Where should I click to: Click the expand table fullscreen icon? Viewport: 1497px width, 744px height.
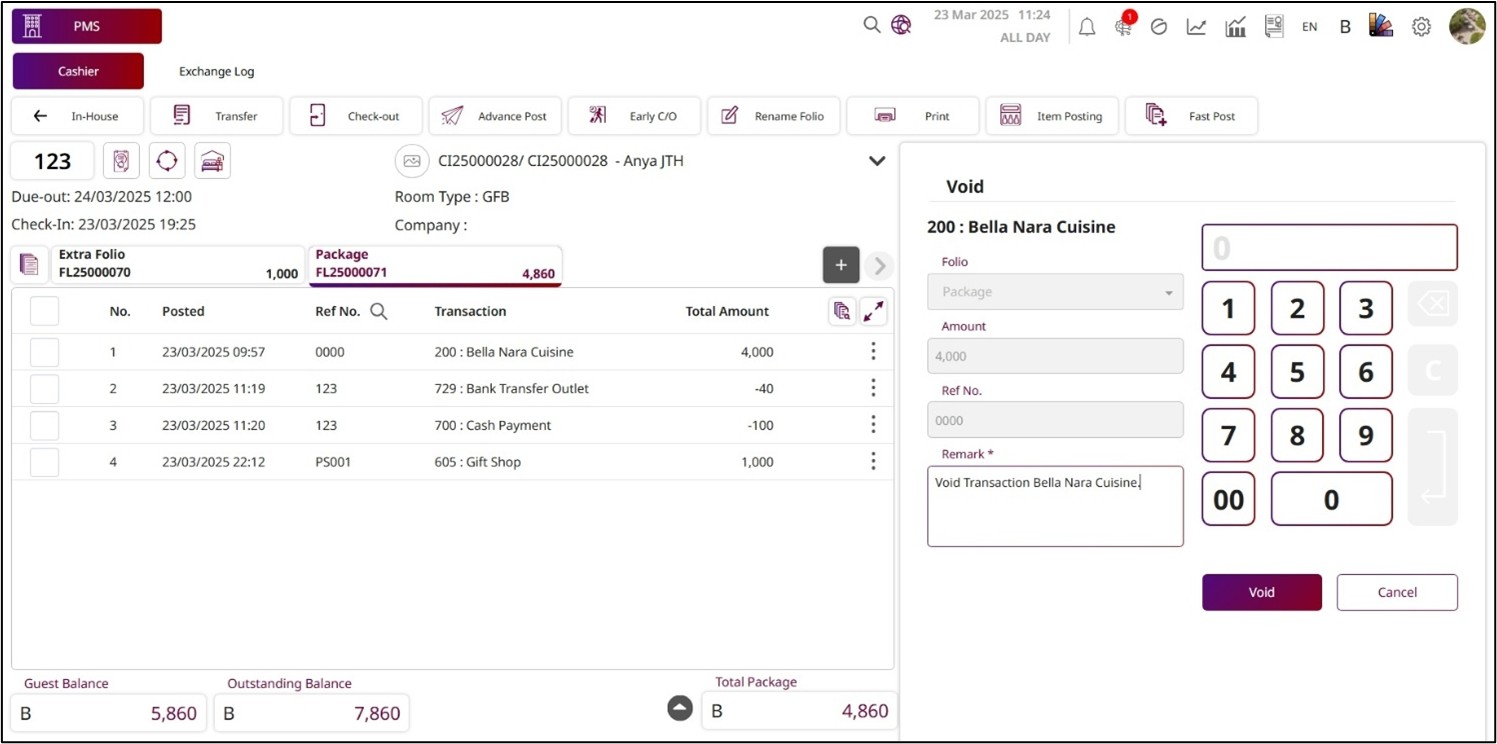[873, 311]
